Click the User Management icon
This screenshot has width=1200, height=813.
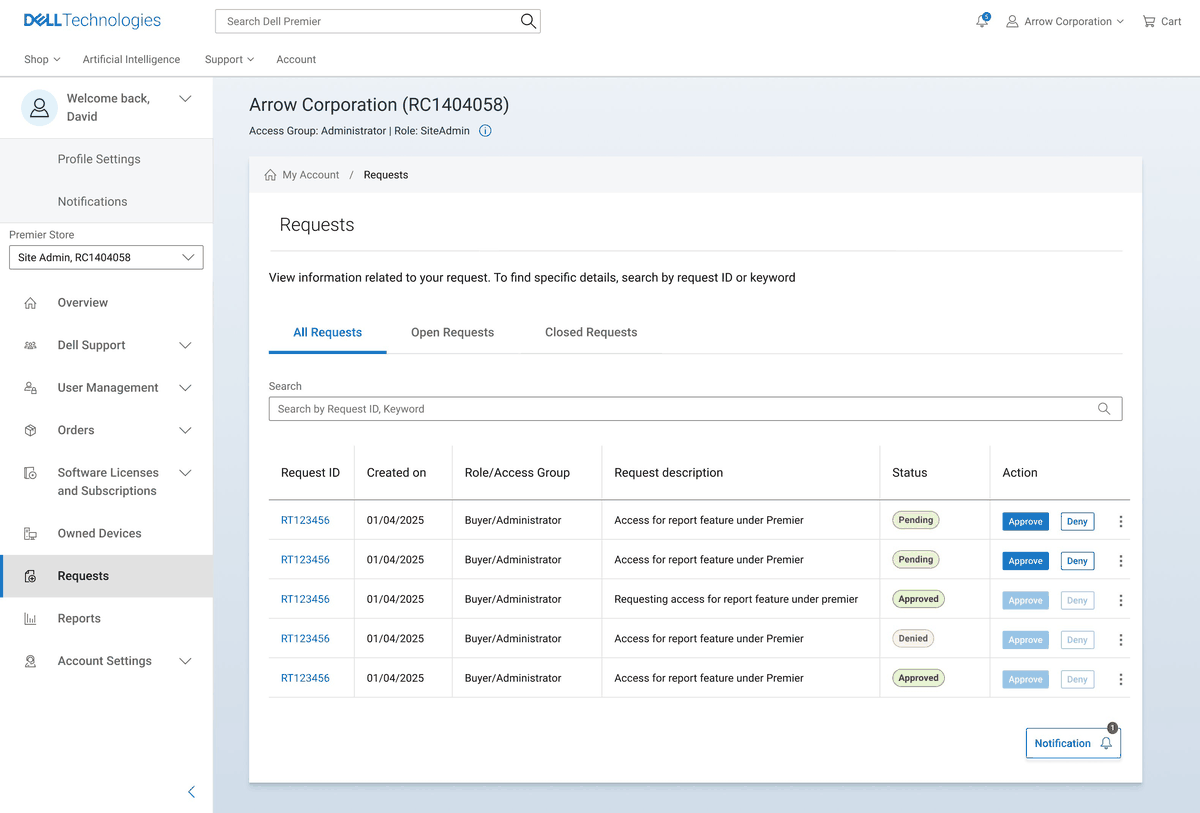[30, 388]
